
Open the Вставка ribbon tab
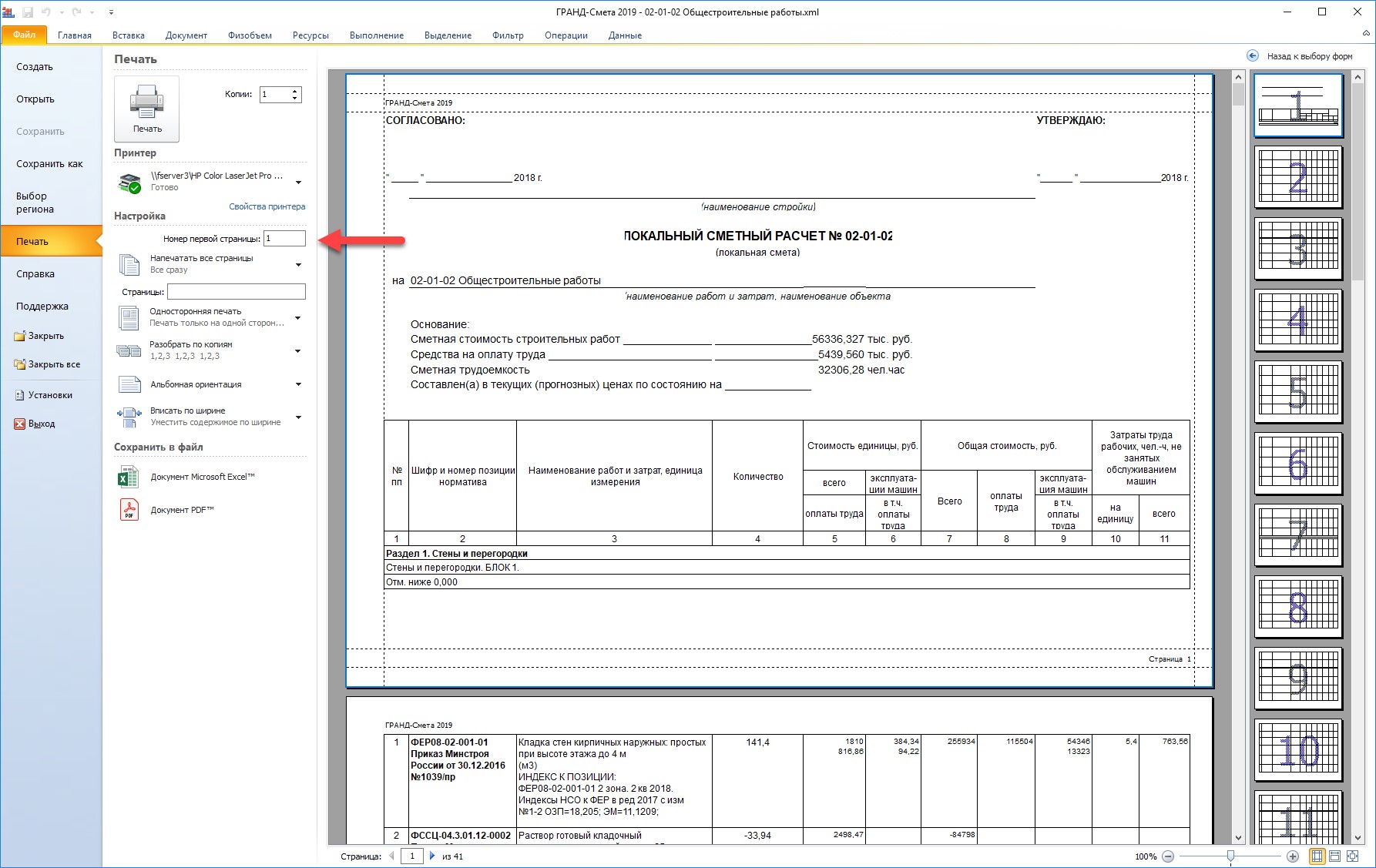[x=129, y=35]
